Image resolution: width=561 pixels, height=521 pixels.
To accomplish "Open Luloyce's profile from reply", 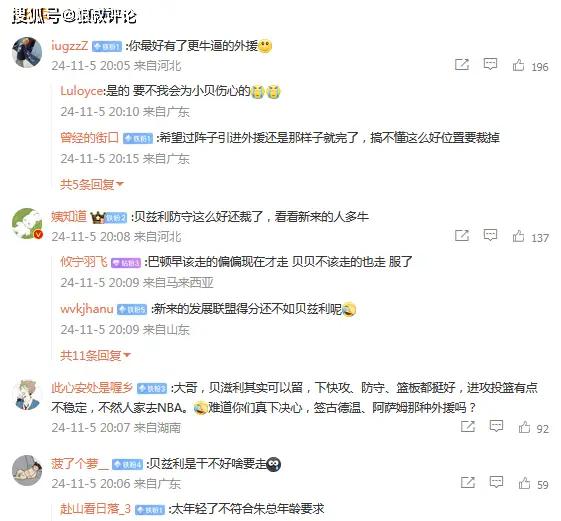I will [82, 91].
